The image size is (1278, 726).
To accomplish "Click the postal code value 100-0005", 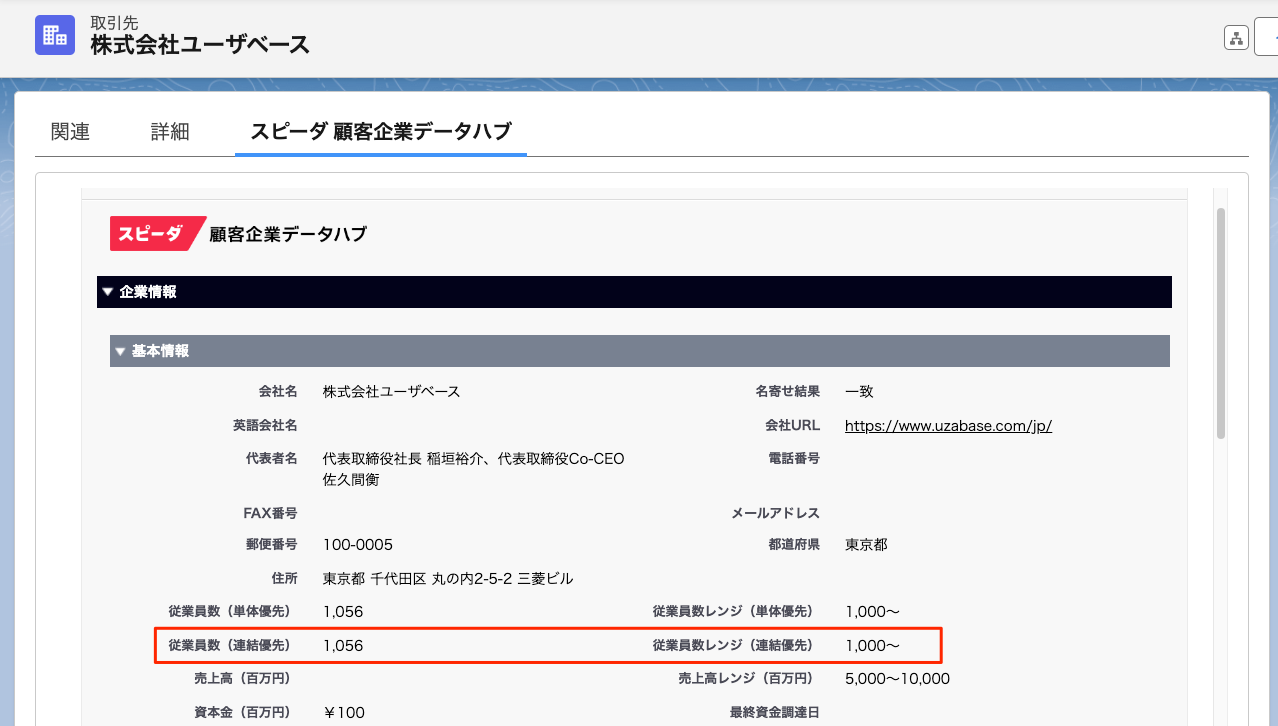I will coord(358,545).
